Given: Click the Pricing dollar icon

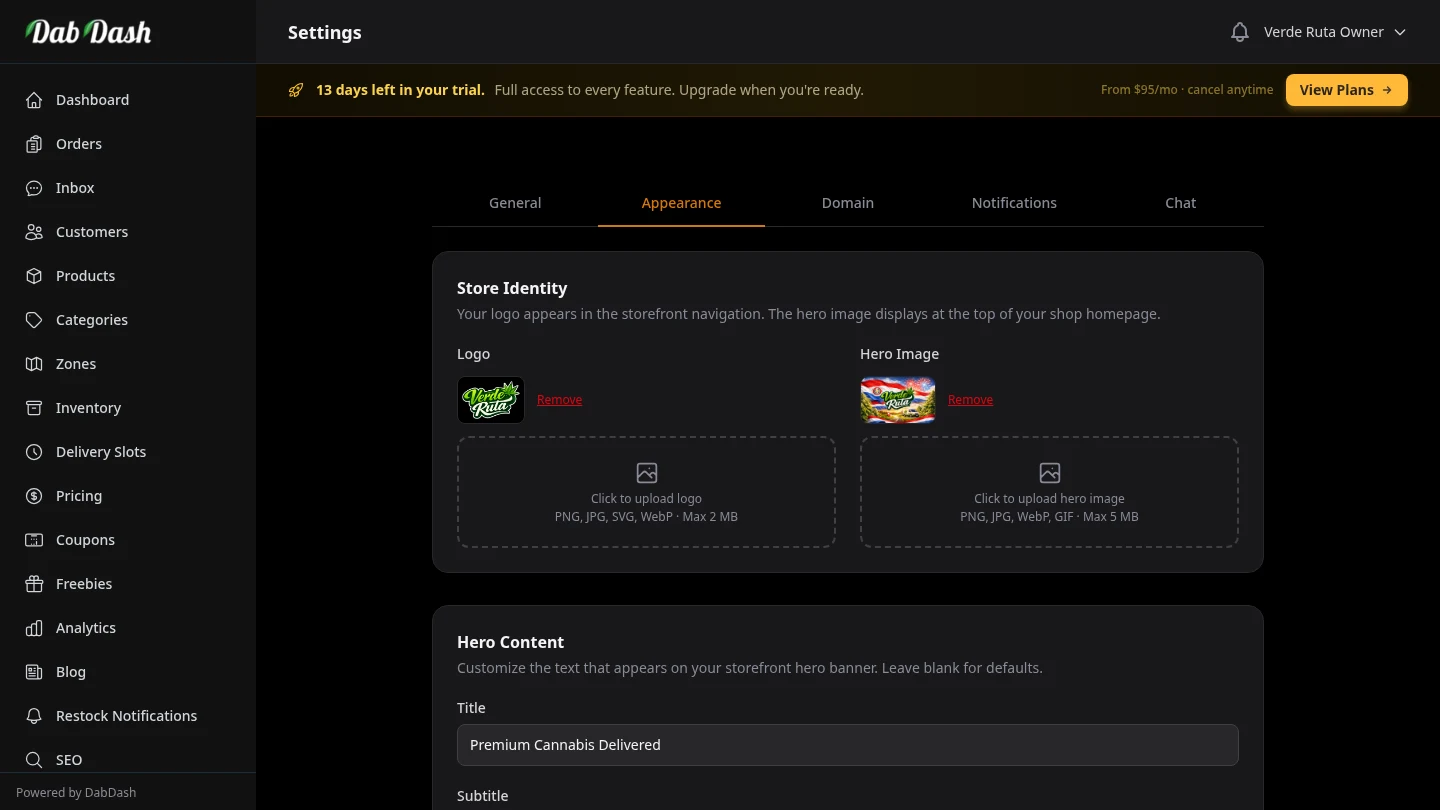Looking at the screenshot, I should [x=33, y=496].
